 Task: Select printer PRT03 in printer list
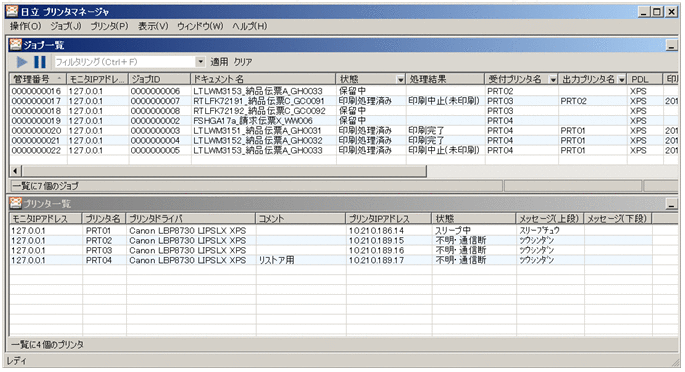344,251
